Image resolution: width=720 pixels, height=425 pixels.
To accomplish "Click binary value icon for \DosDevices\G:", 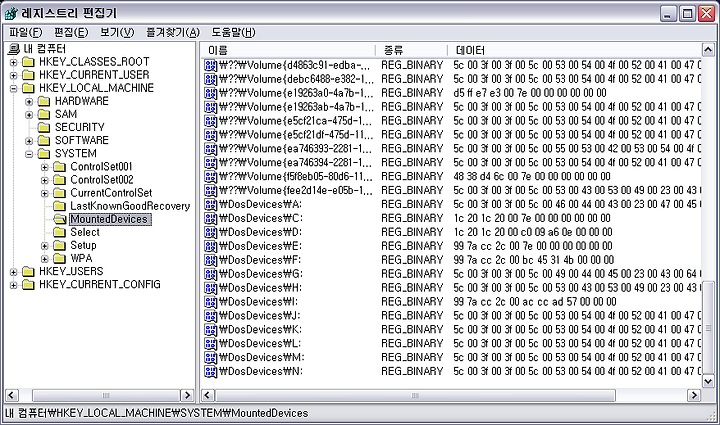I will [210, 274].
